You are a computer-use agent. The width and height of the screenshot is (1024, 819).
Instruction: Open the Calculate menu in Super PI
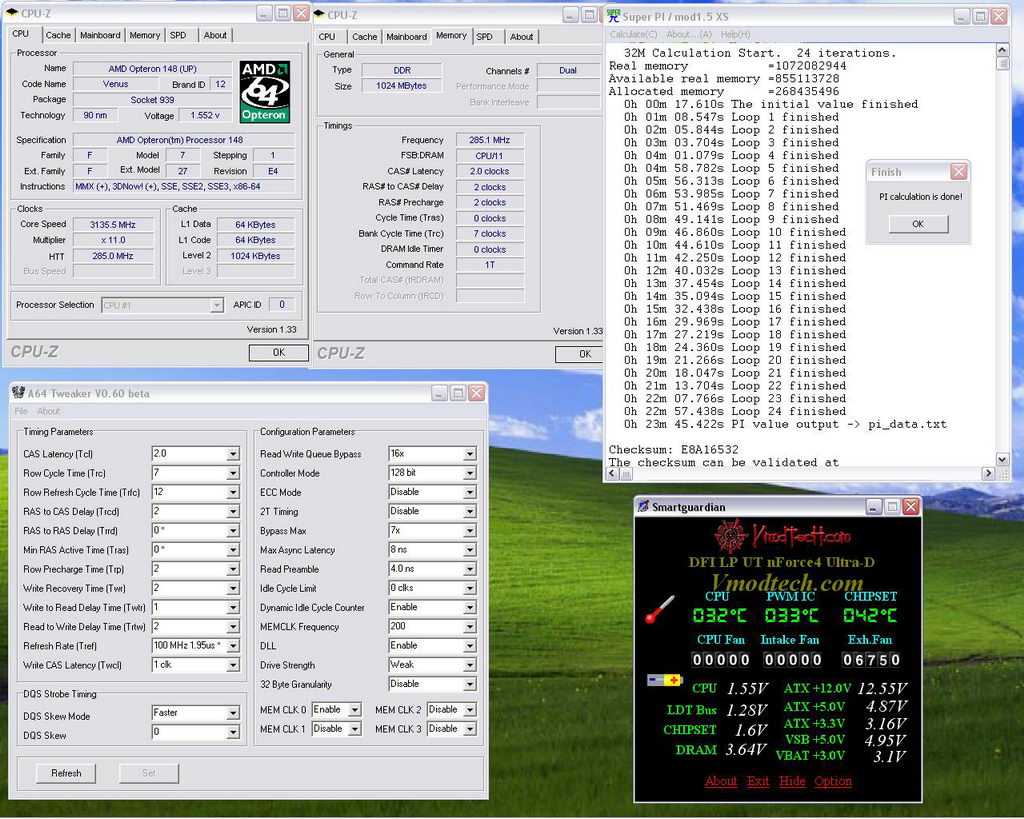634,34
